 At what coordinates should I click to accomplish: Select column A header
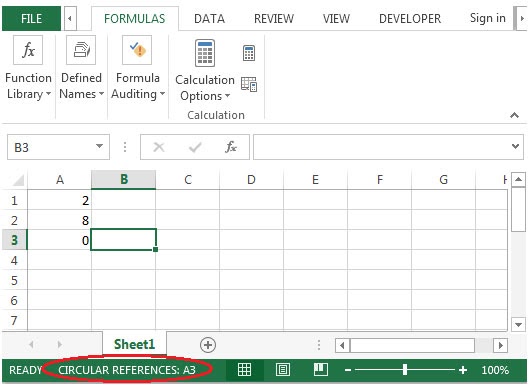pyautogui.click(x=60, y=180)
